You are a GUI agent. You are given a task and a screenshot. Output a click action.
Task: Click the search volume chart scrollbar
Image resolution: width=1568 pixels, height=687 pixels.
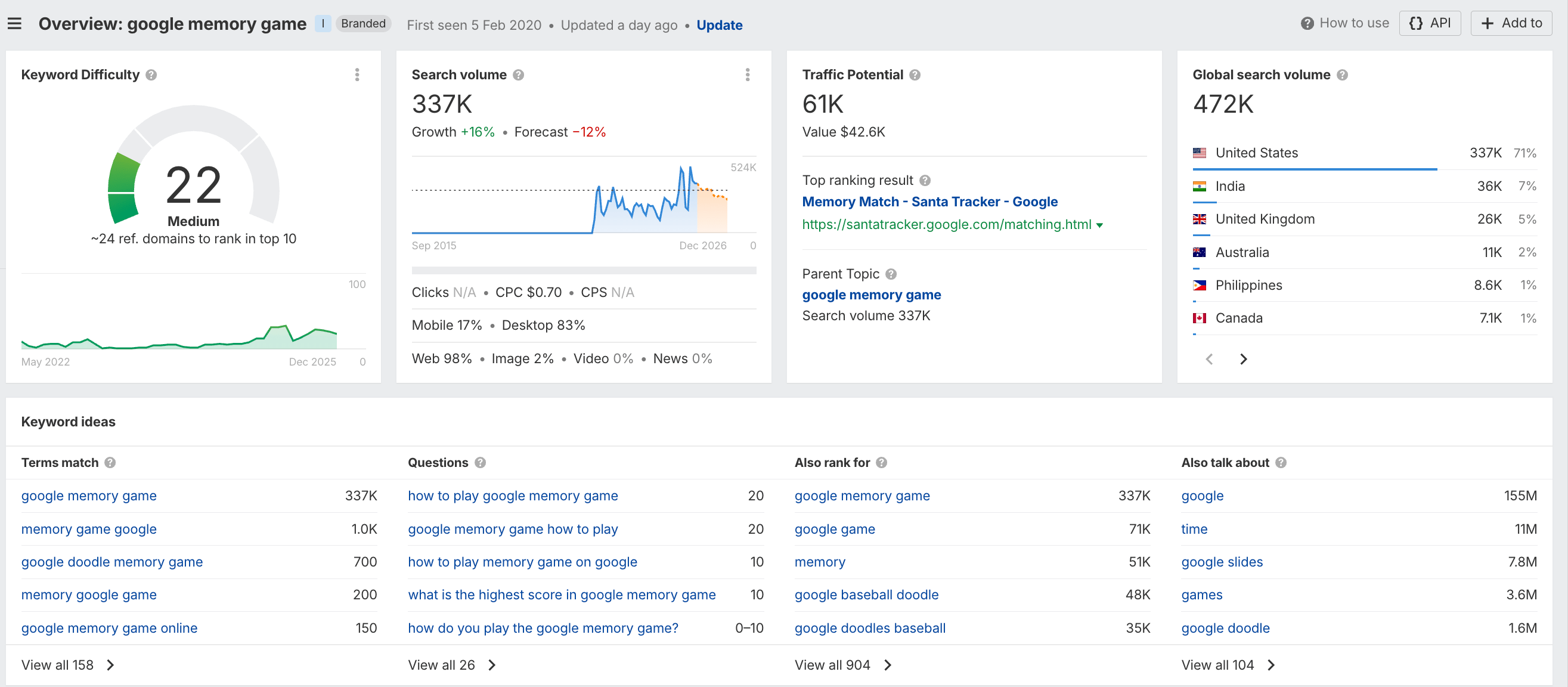583,270
